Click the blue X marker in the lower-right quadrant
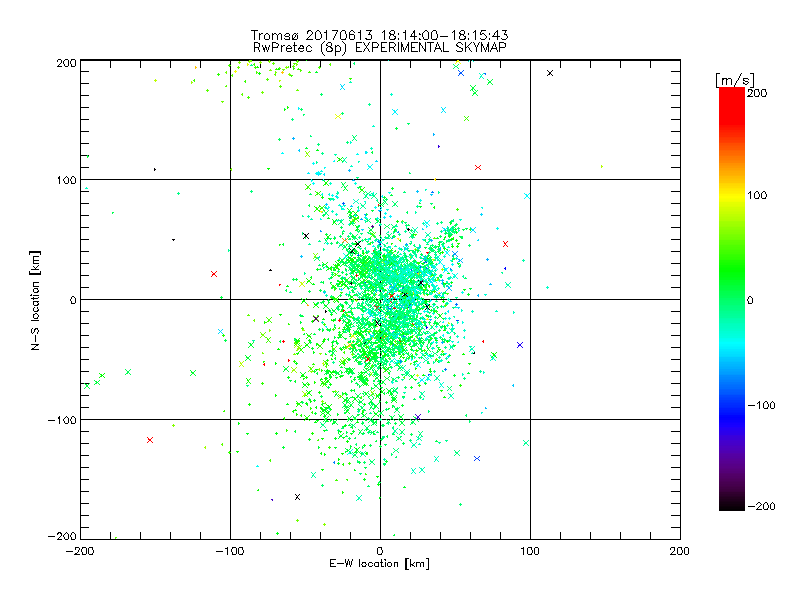Viewport: 800px width, 600px height. click(x=477, y=459)
